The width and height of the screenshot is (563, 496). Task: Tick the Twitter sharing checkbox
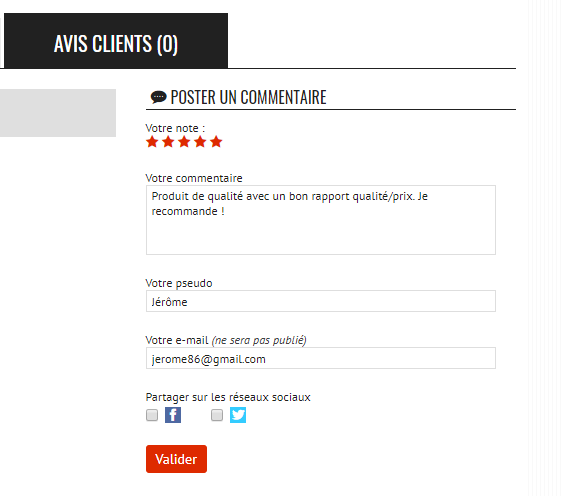[217, 415]
